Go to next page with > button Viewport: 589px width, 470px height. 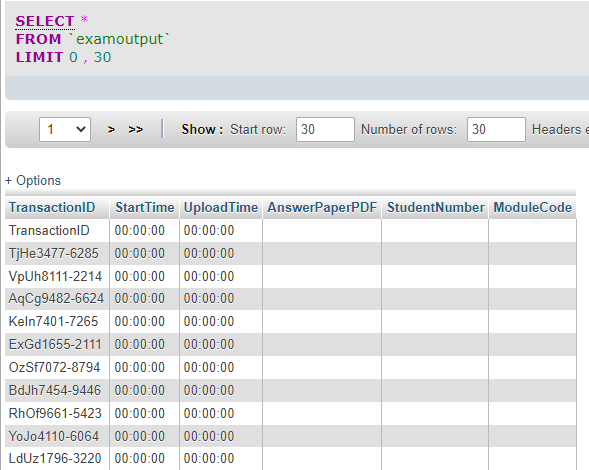pyautogui.click(x=111, y=130)
